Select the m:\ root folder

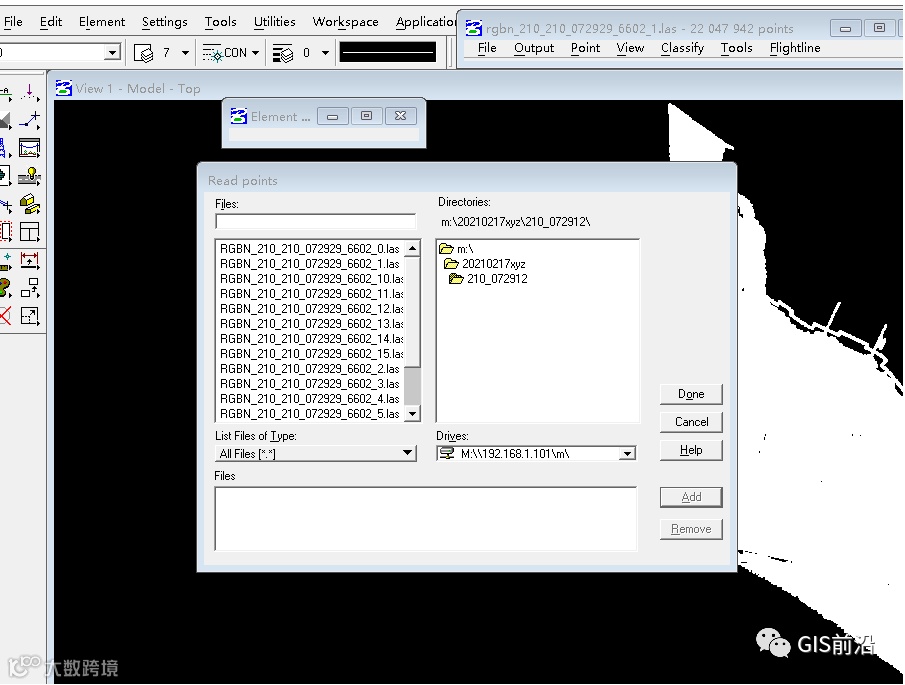click(456, 249)
